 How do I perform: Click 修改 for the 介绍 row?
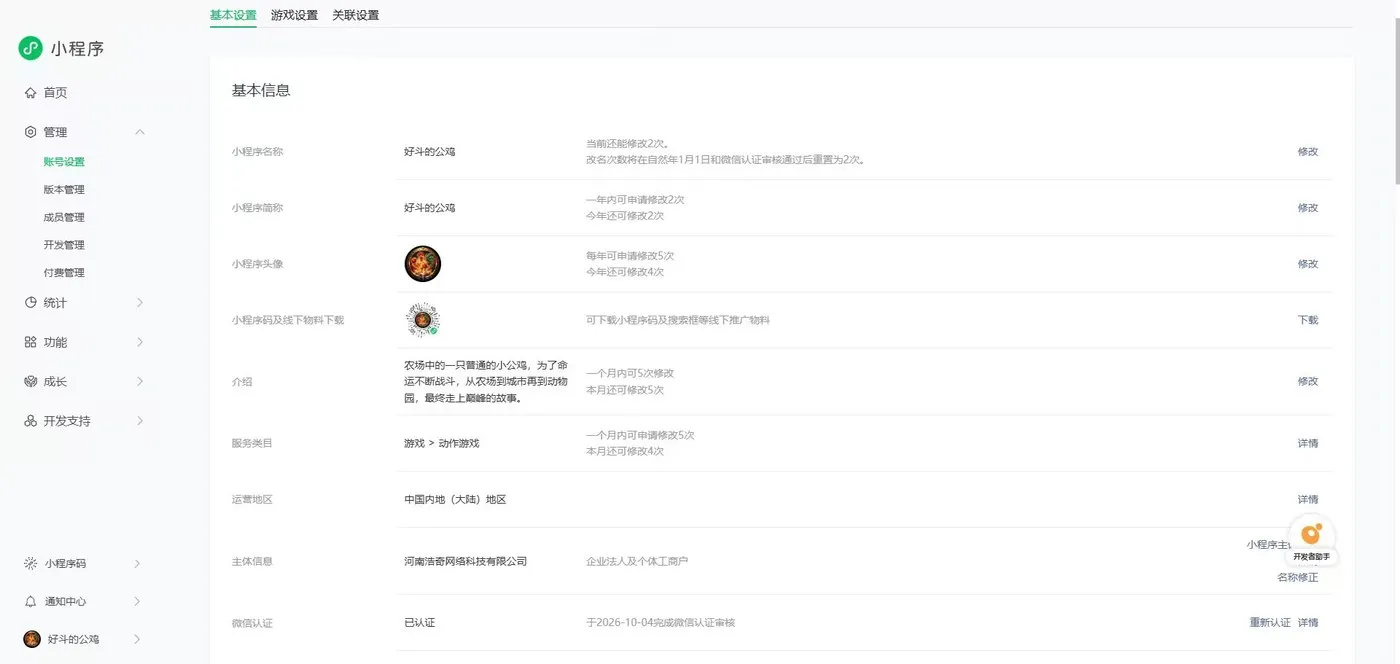click(x=1308, y=381)
